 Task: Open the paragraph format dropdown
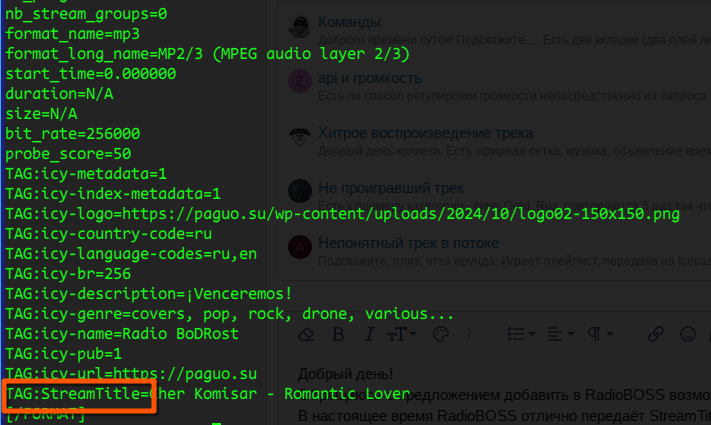coord(600,333)
